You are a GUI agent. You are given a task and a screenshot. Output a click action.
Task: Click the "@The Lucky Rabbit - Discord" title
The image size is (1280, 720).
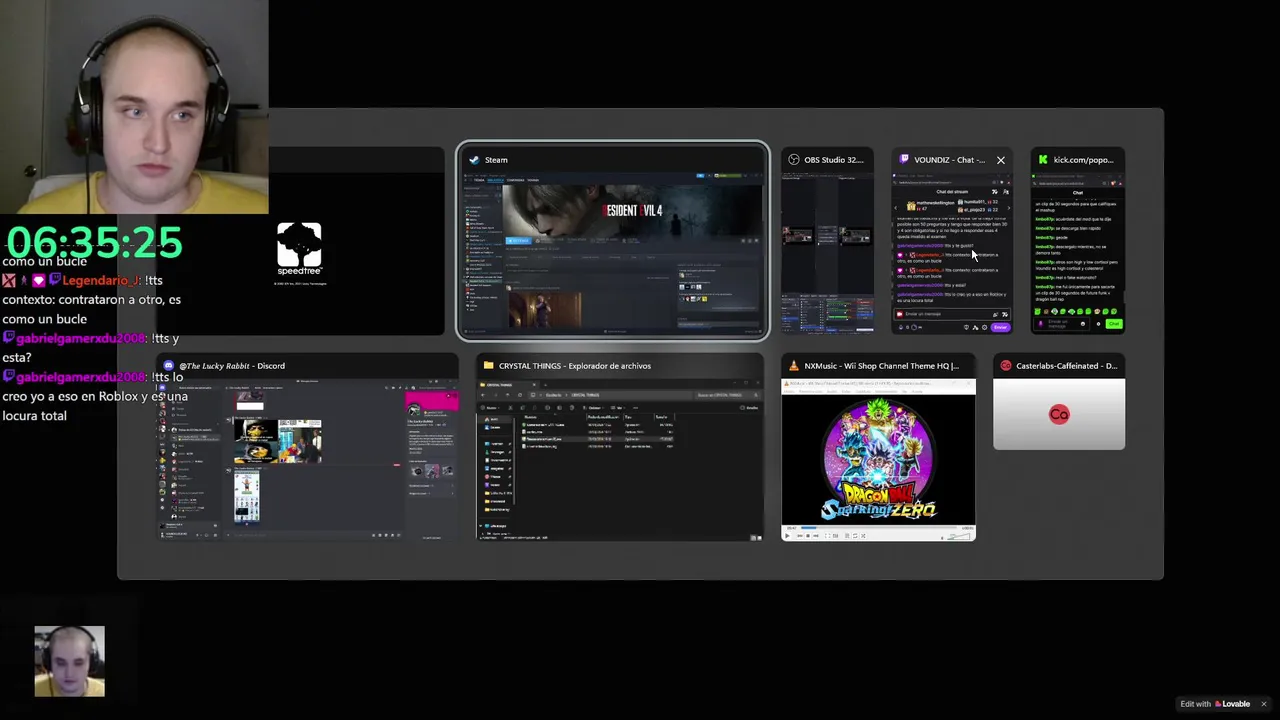(232, 366)
